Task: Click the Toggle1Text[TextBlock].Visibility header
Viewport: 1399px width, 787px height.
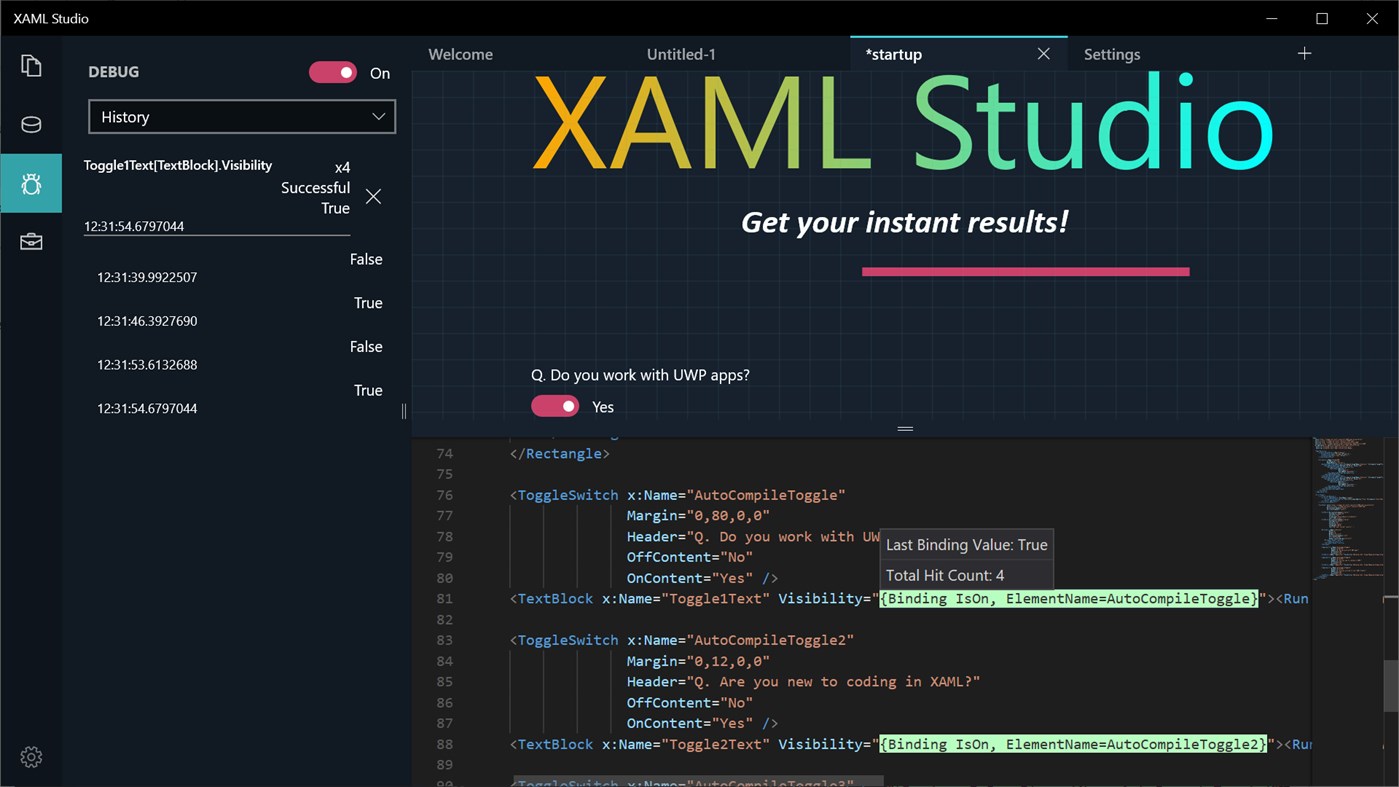Action: [x=178, y=165]
